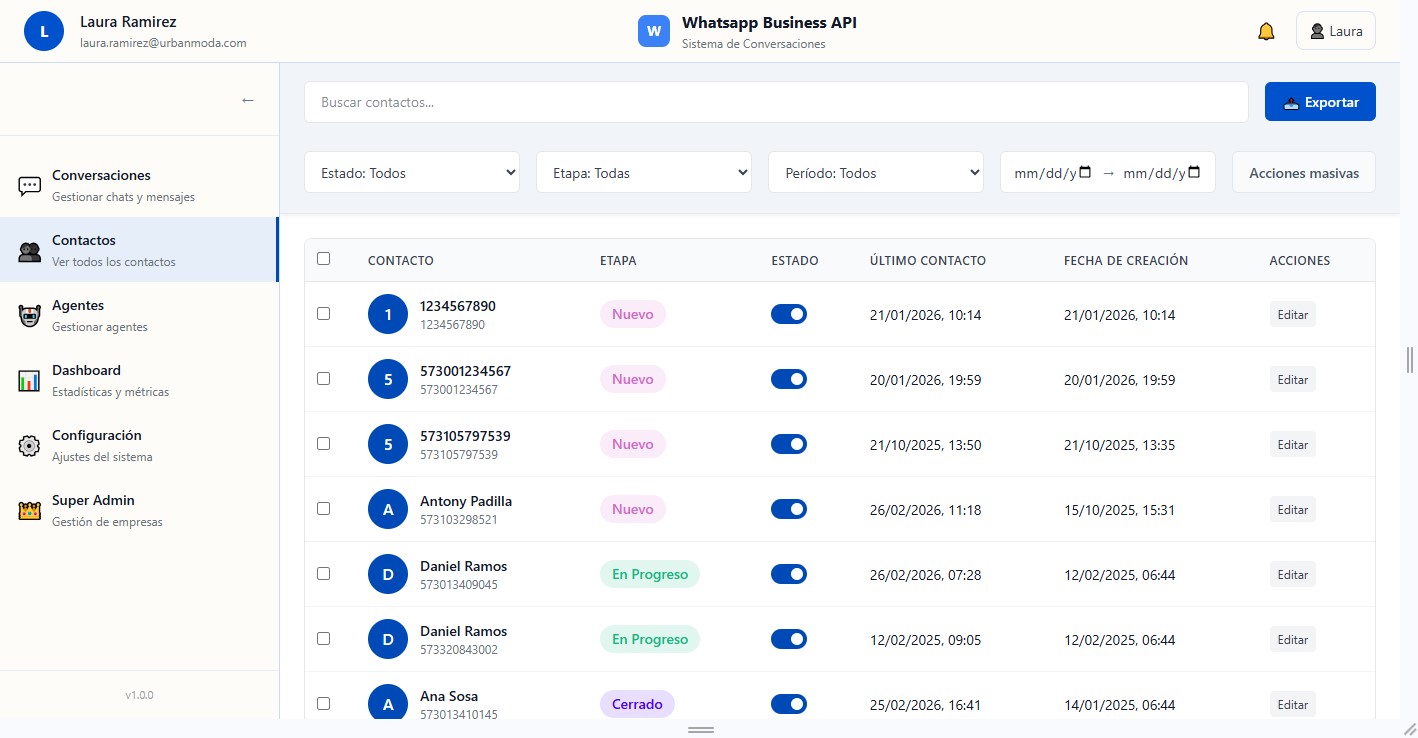Toggle estado switch for 573001234567
The height and width of the screenshot is (738, 1418).
click(x=789, y=379)
